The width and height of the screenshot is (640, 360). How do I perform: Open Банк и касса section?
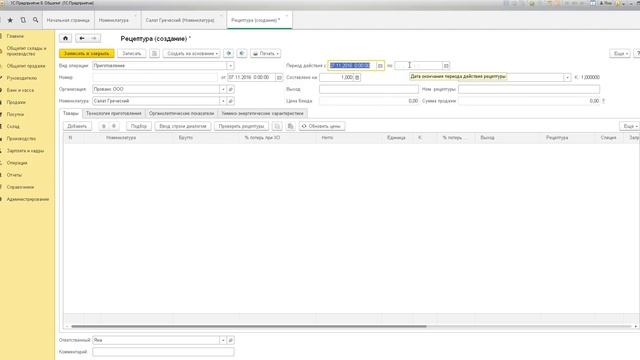20,90
